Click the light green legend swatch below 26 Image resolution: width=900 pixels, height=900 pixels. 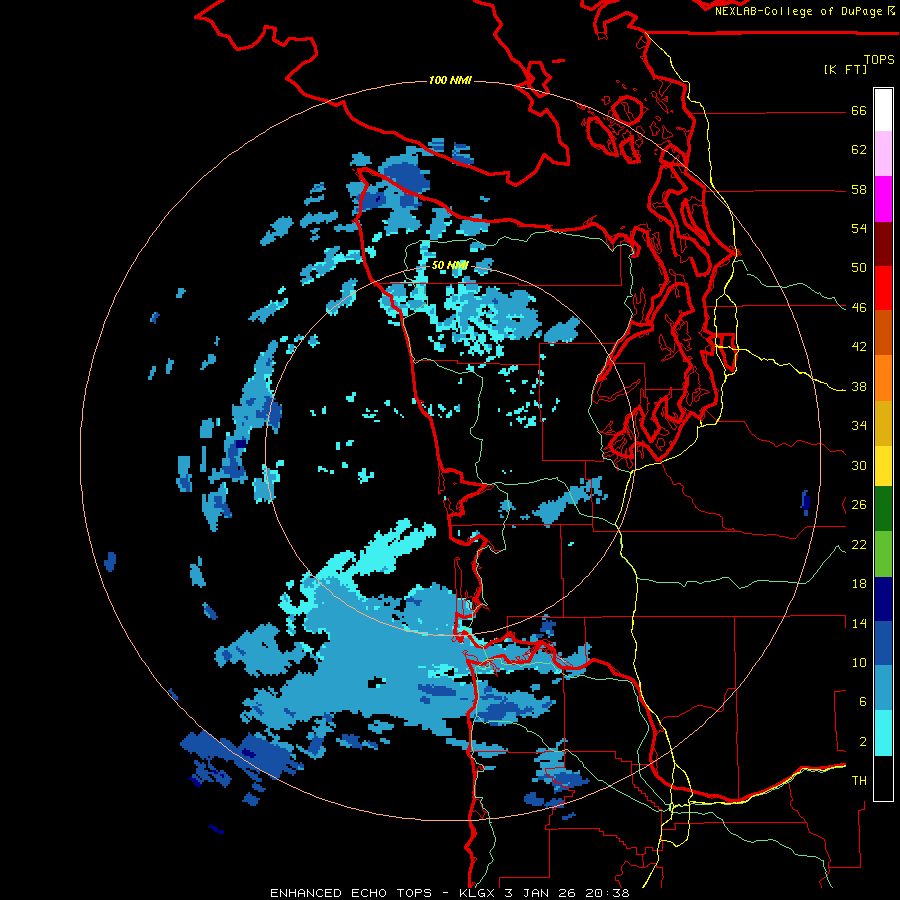883,553
